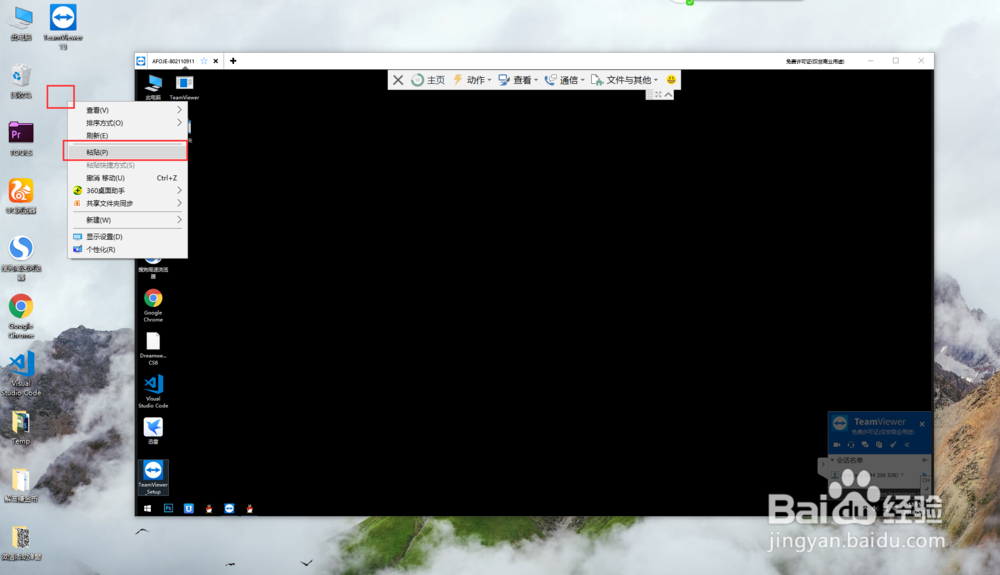Open local Visual Studio Code icon

coord(21,374)
